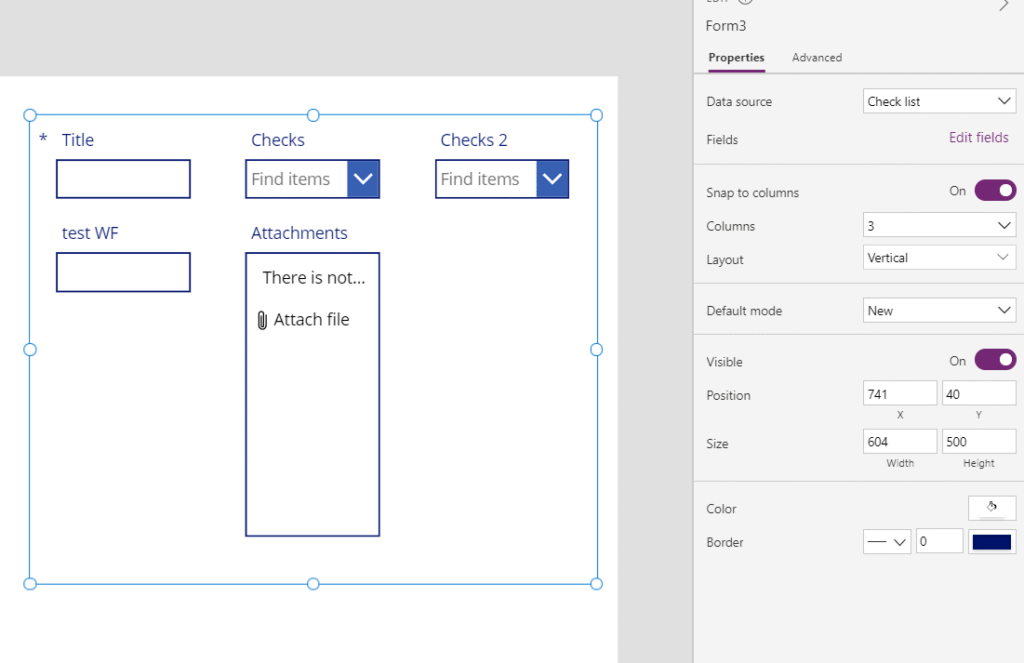Click the Title input box
Image resolution: width=1024 pixels, height=663 pixels.
(123, 179)
